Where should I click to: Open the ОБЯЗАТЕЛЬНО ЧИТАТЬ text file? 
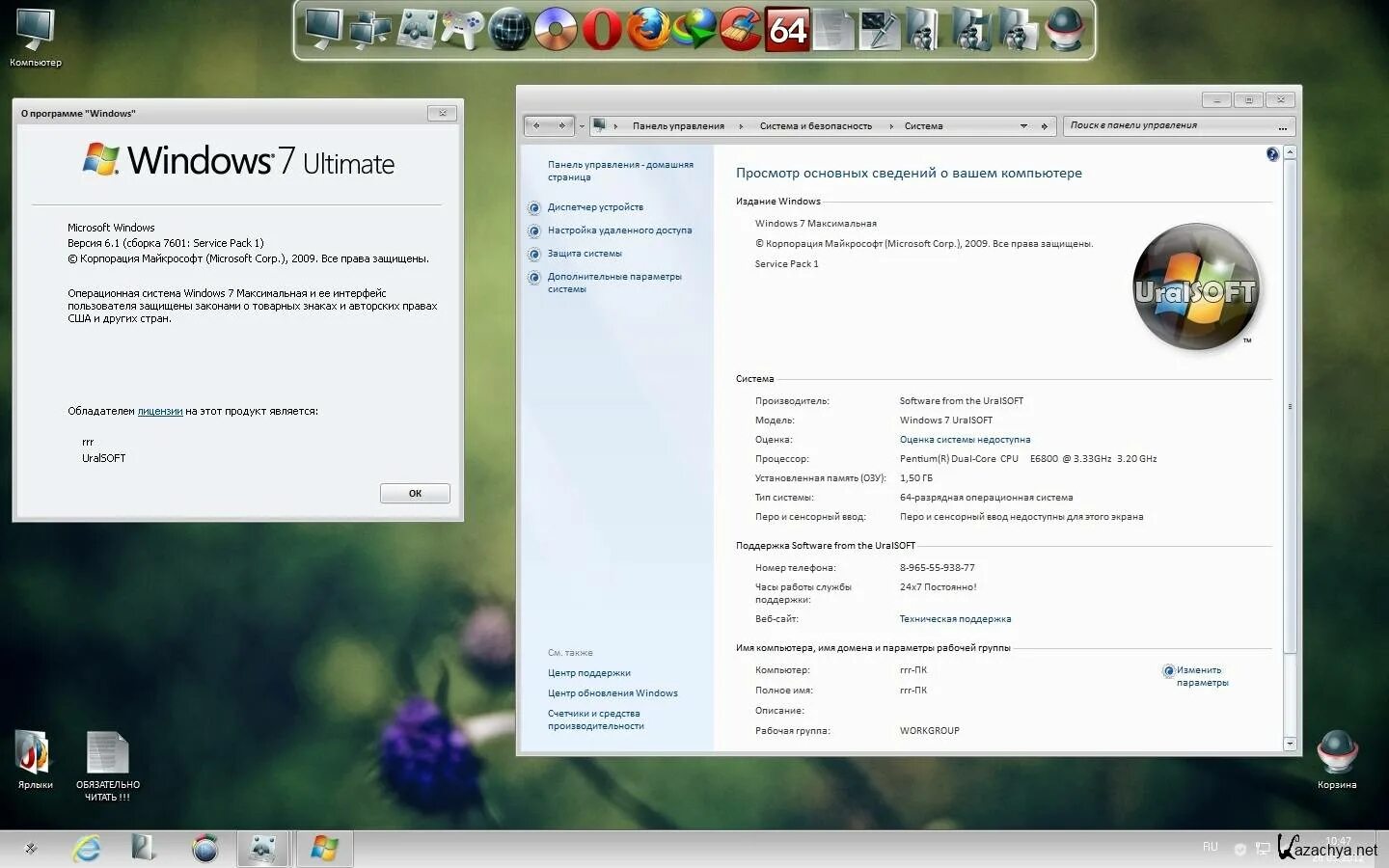tap(108, 766)
